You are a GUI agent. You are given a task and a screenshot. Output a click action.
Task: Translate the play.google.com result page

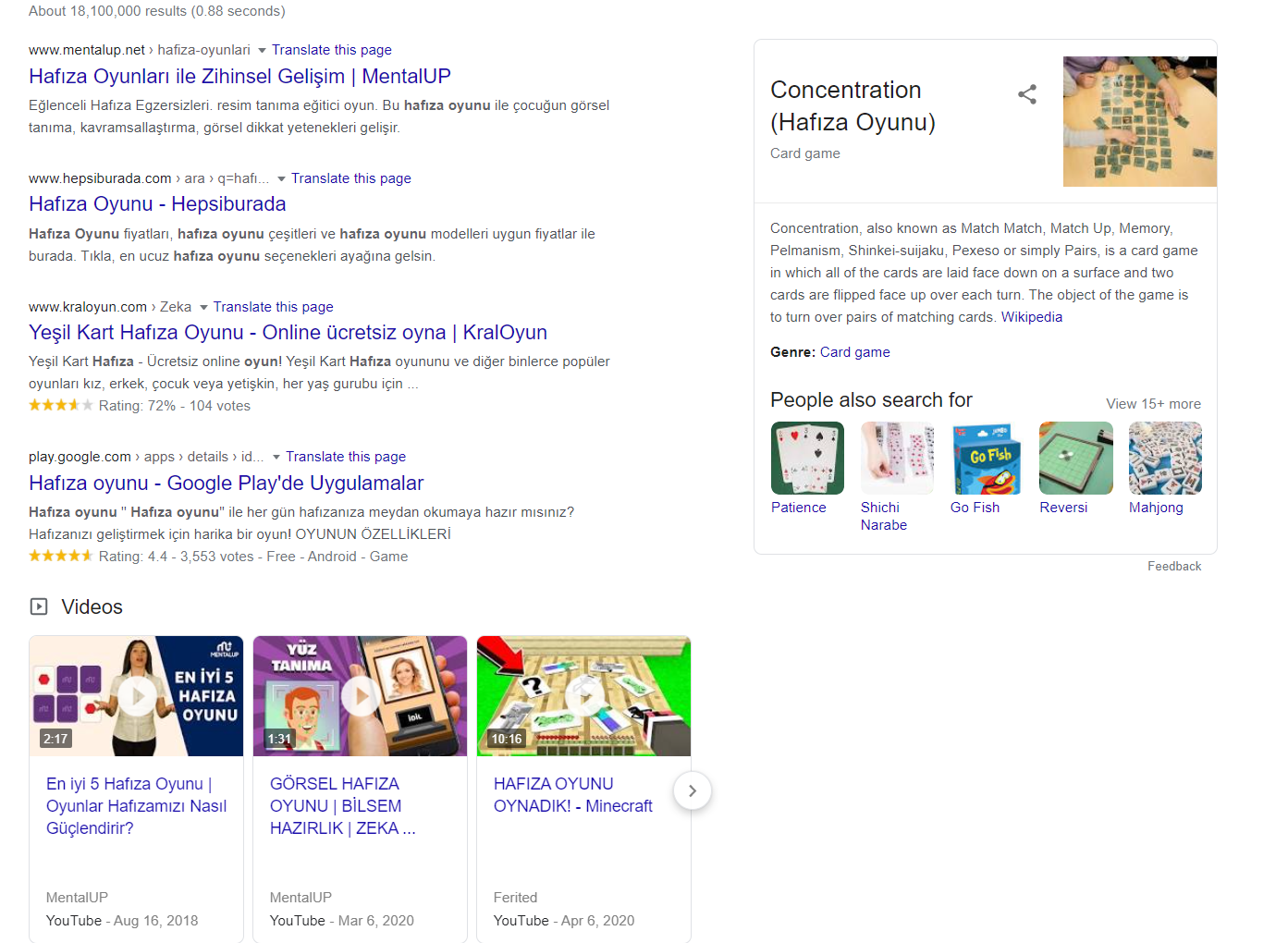[345, 457]
